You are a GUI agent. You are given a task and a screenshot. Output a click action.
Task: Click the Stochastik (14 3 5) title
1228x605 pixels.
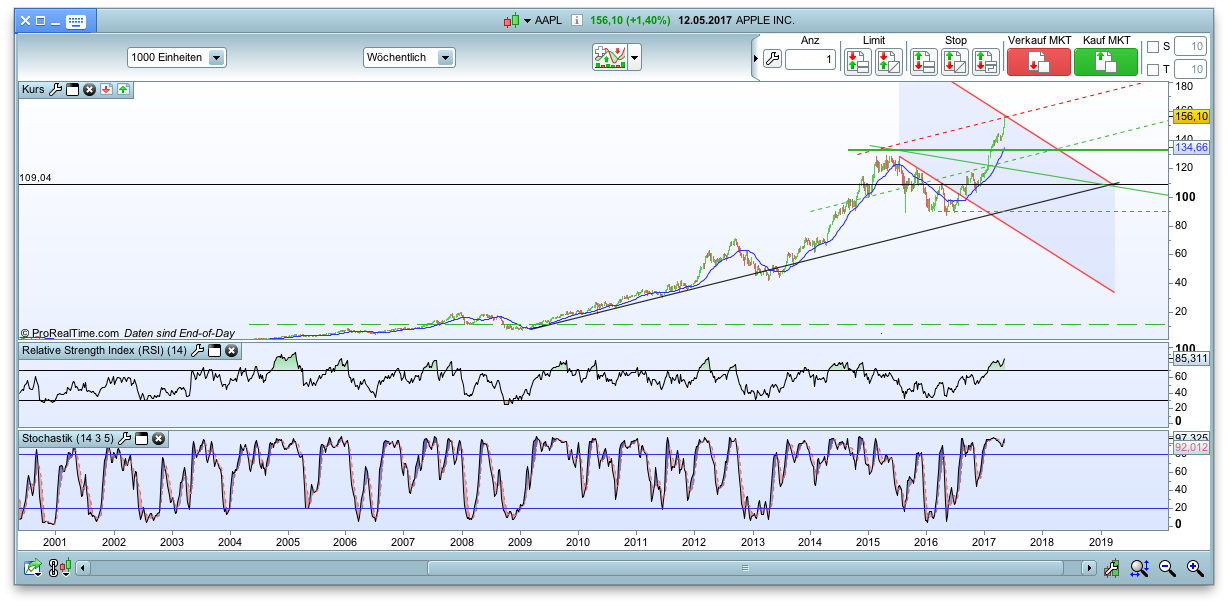(68, 438)
